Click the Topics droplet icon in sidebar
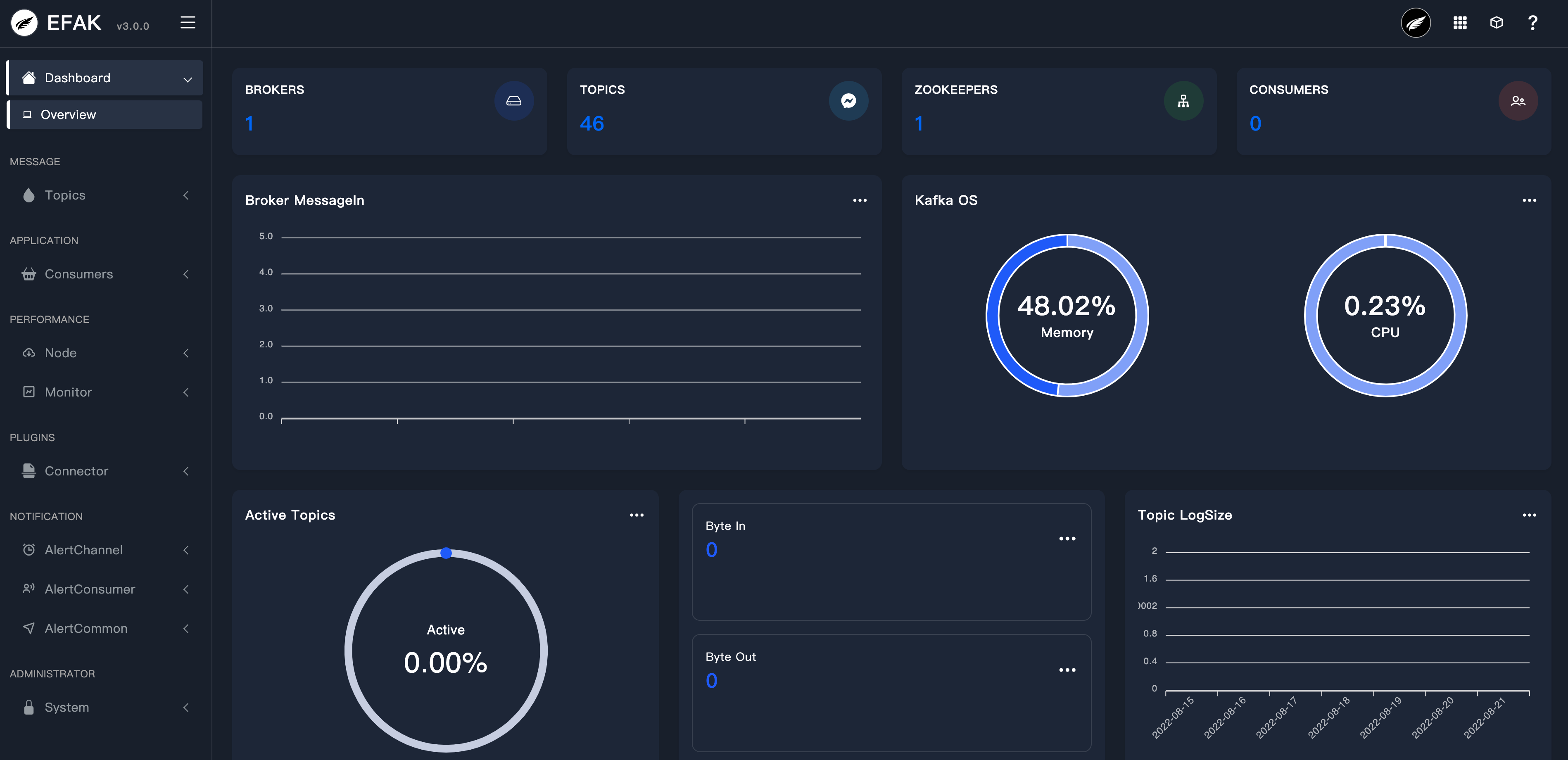This screenshot has width=1568, height=760. coord(29,195)
